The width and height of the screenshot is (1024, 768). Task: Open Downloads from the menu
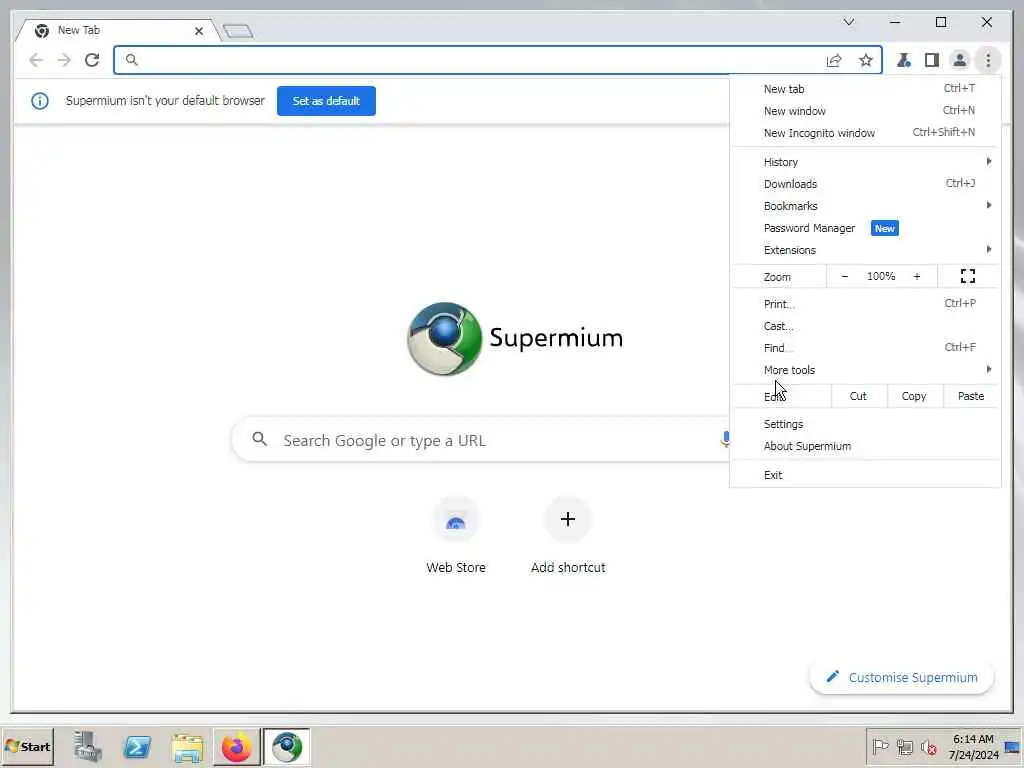(x=866, y=184)
